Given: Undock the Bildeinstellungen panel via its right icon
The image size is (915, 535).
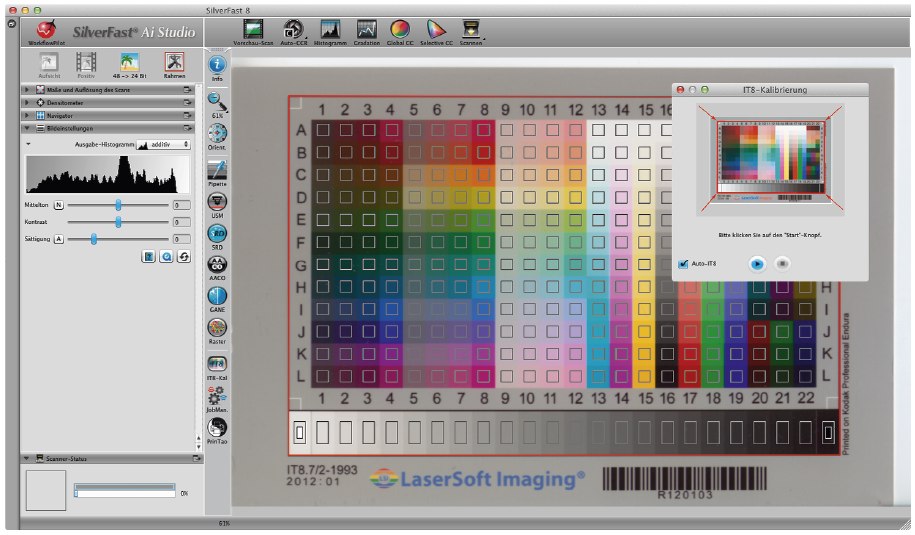Looking at the screenshot, I should pyautogui.click(x=187, y=128).
